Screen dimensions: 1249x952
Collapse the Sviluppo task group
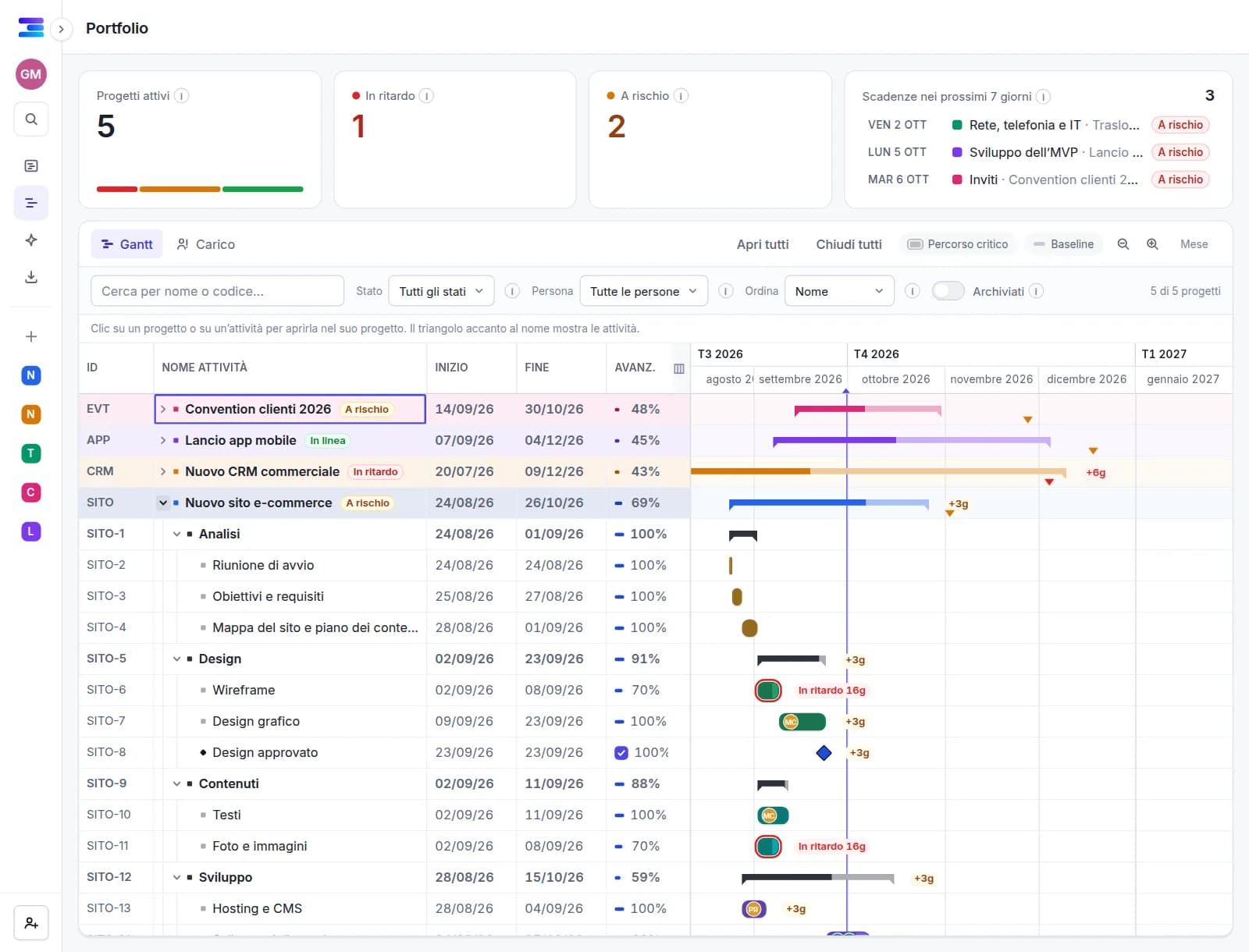coord(177,877)
